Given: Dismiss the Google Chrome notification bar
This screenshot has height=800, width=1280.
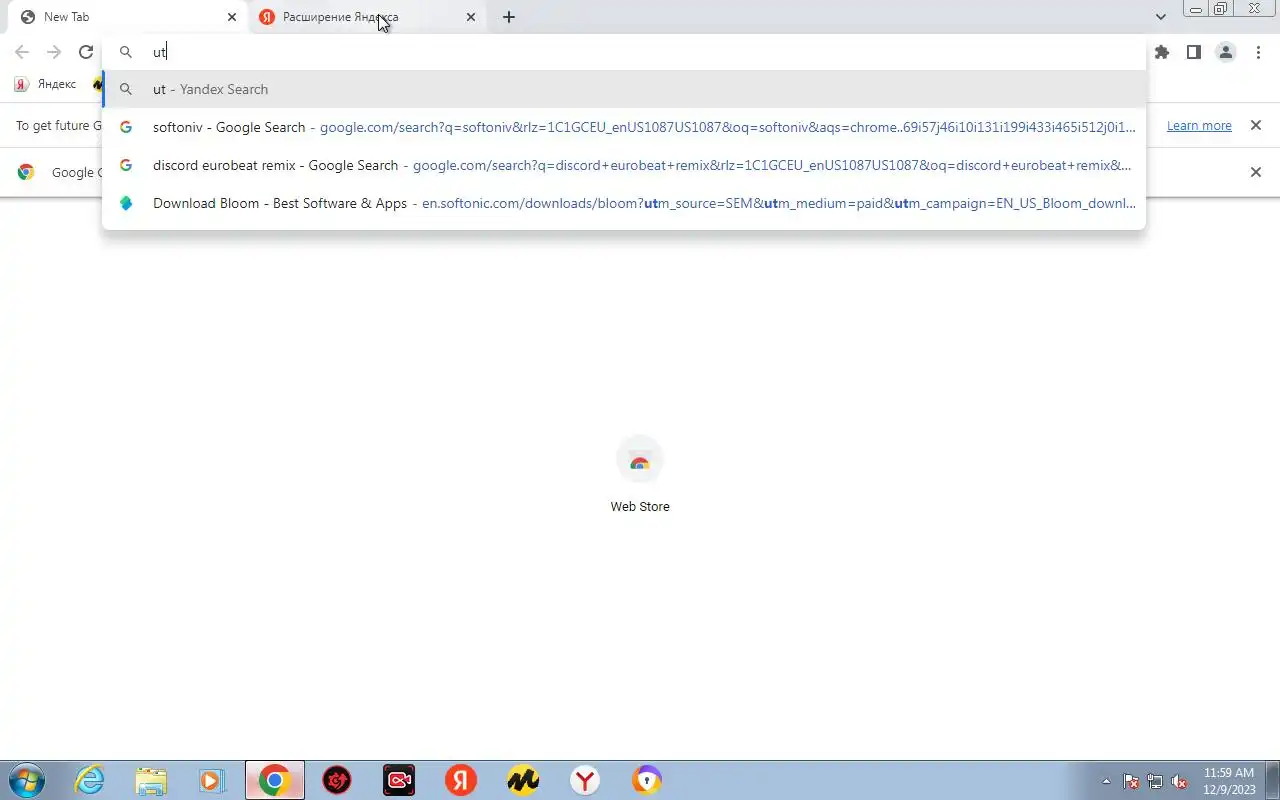Looking at the screenshot, I should pyautogui.click(x=1256, y=172).
